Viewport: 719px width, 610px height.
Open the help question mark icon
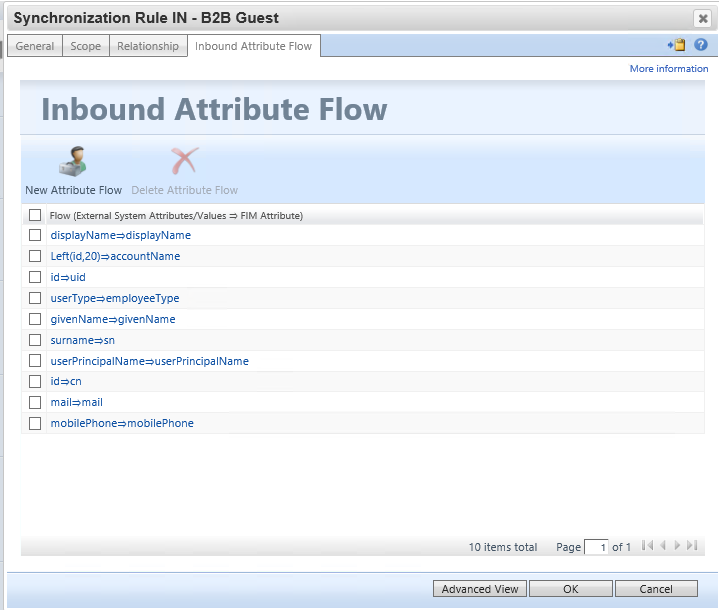[700, 45]
